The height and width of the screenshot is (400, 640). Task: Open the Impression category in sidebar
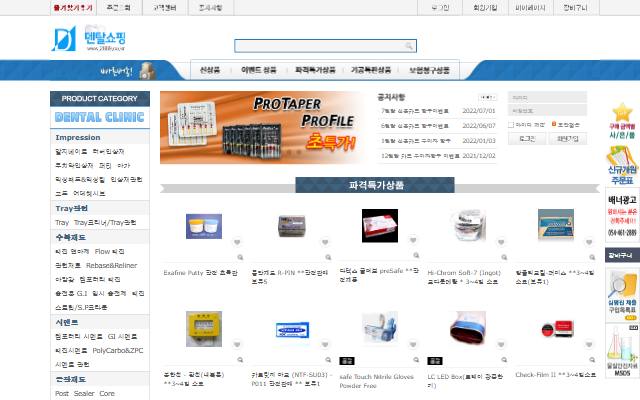point(78,138)
